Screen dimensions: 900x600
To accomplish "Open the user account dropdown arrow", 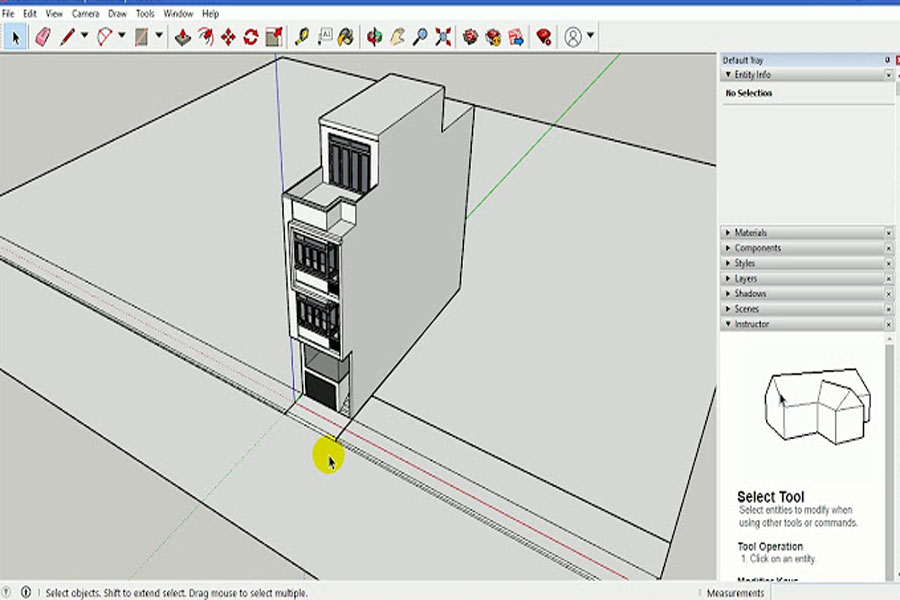I will click(x=590, y=36).
